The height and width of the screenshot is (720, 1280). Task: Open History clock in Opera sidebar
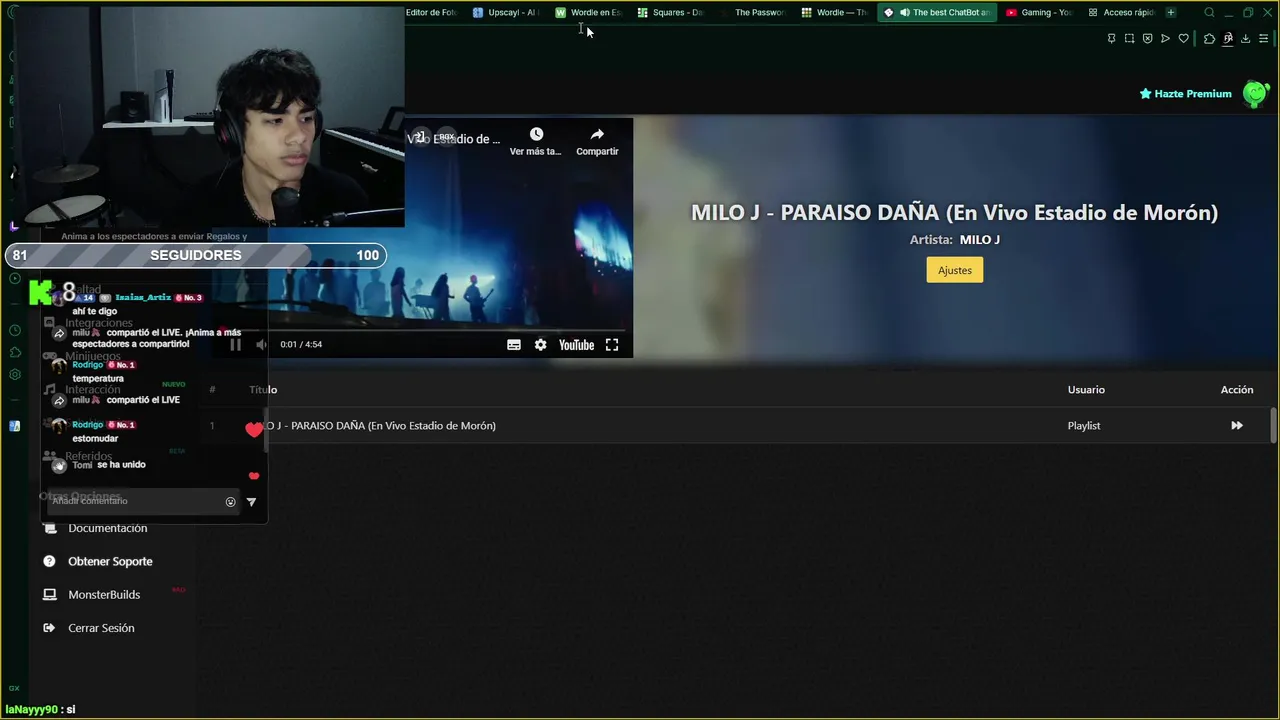coord(14,331)
